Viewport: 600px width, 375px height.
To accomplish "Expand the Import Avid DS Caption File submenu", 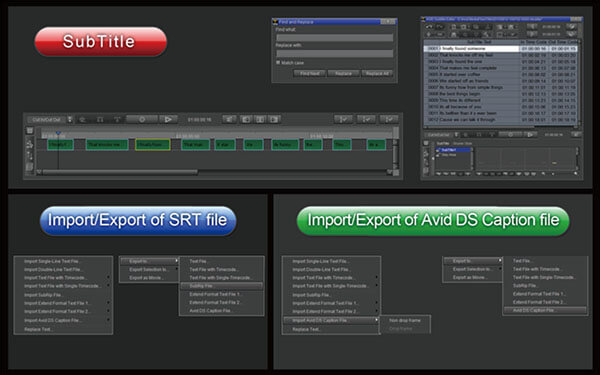I will (x=331, y=320).
